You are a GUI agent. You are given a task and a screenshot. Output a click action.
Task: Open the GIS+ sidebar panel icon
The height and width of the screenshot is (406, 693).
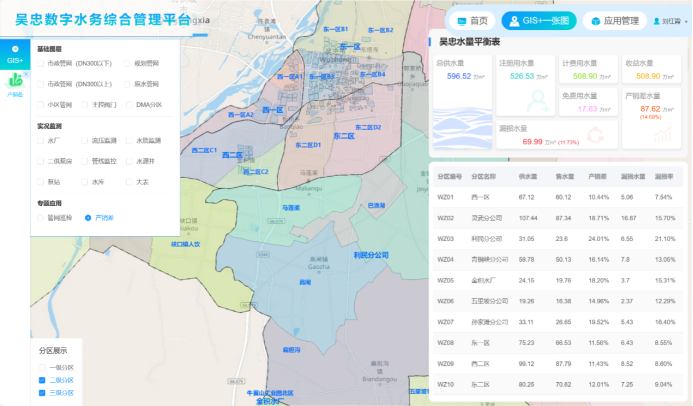tap(15, 54)
